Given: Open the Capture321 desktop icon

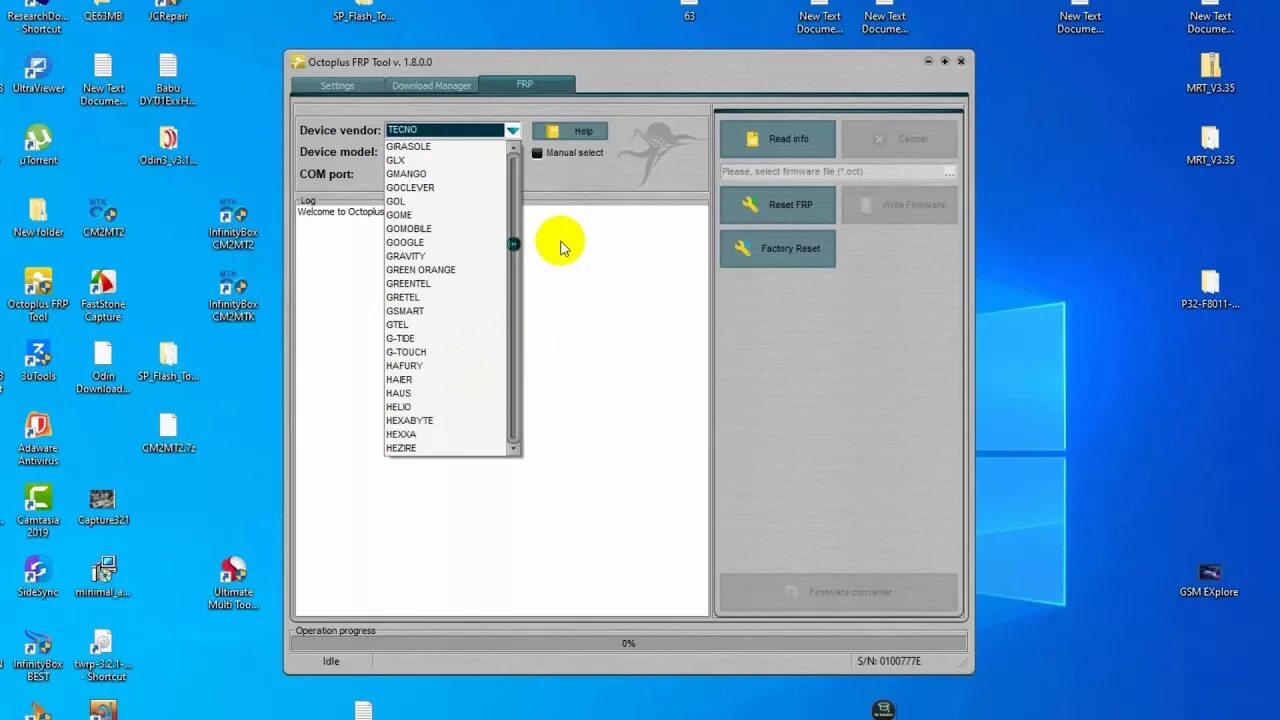Looking at the screenshot, I should coord(103,506).
